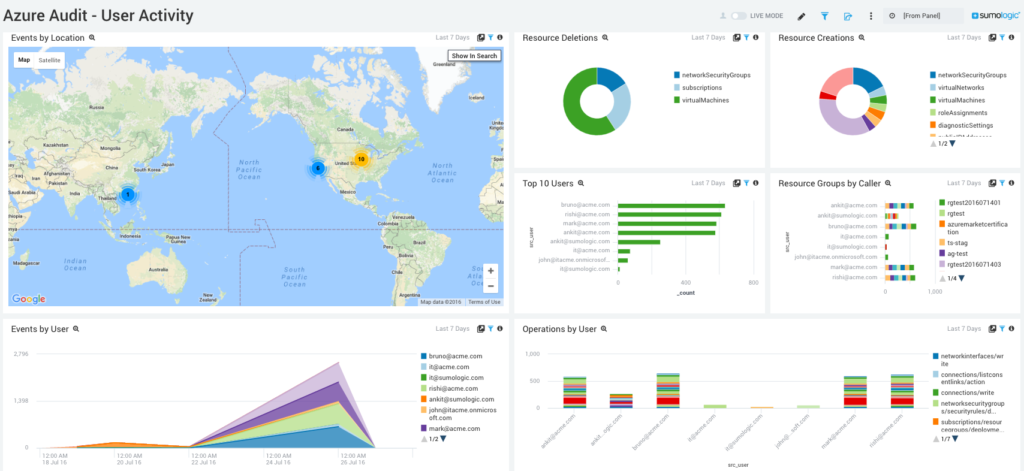Click the filter icon on Events by Location panel
The image size is (1024, 471).
click(490, 38)
